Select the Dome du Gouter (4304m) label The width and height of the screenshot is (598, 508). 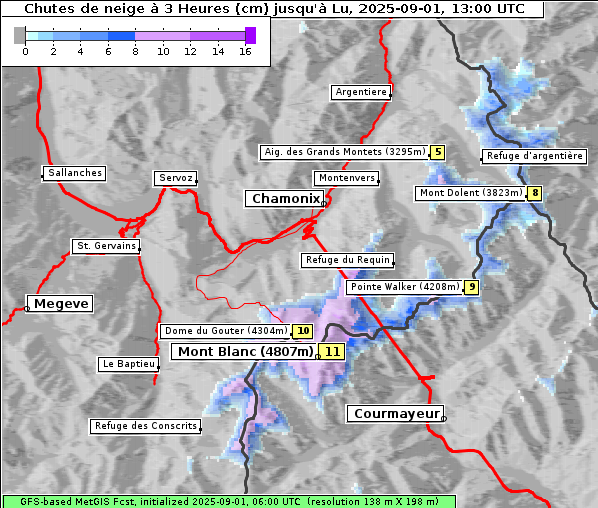(x=225, y=331)
